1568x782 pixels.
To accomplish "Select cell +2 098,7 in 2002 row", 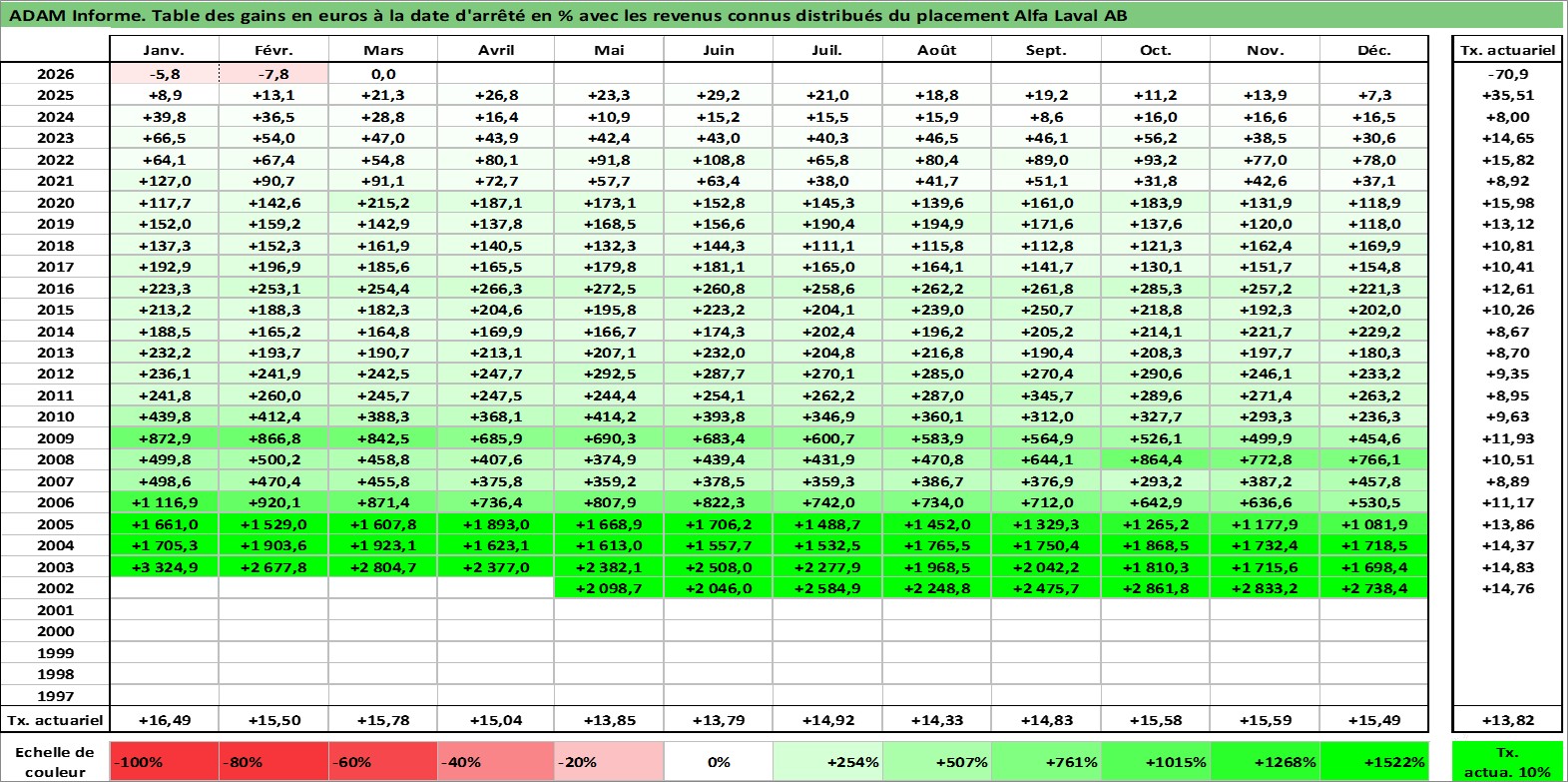I will [609, 588].
